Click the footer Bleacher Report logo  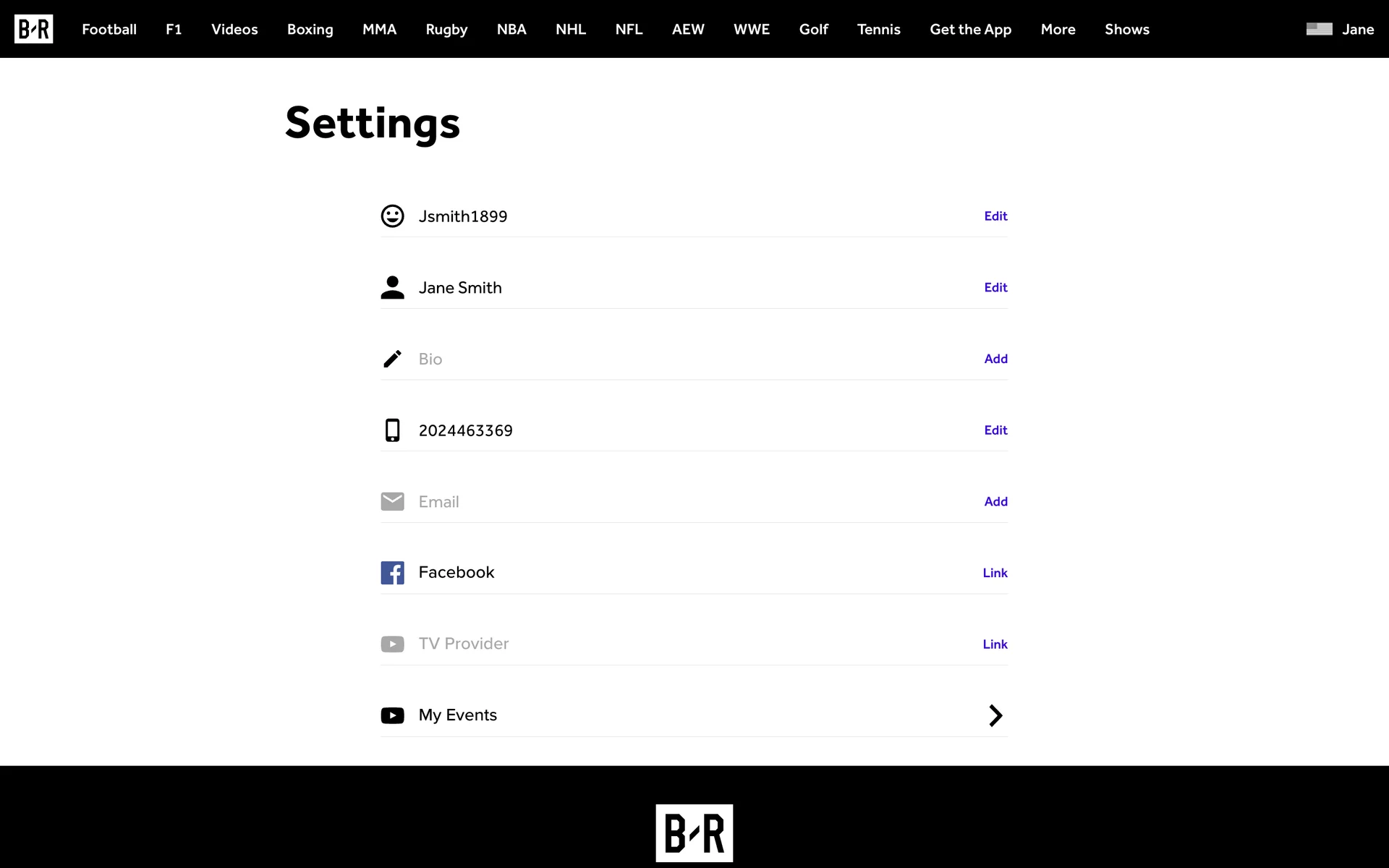[x=694, y=833]
